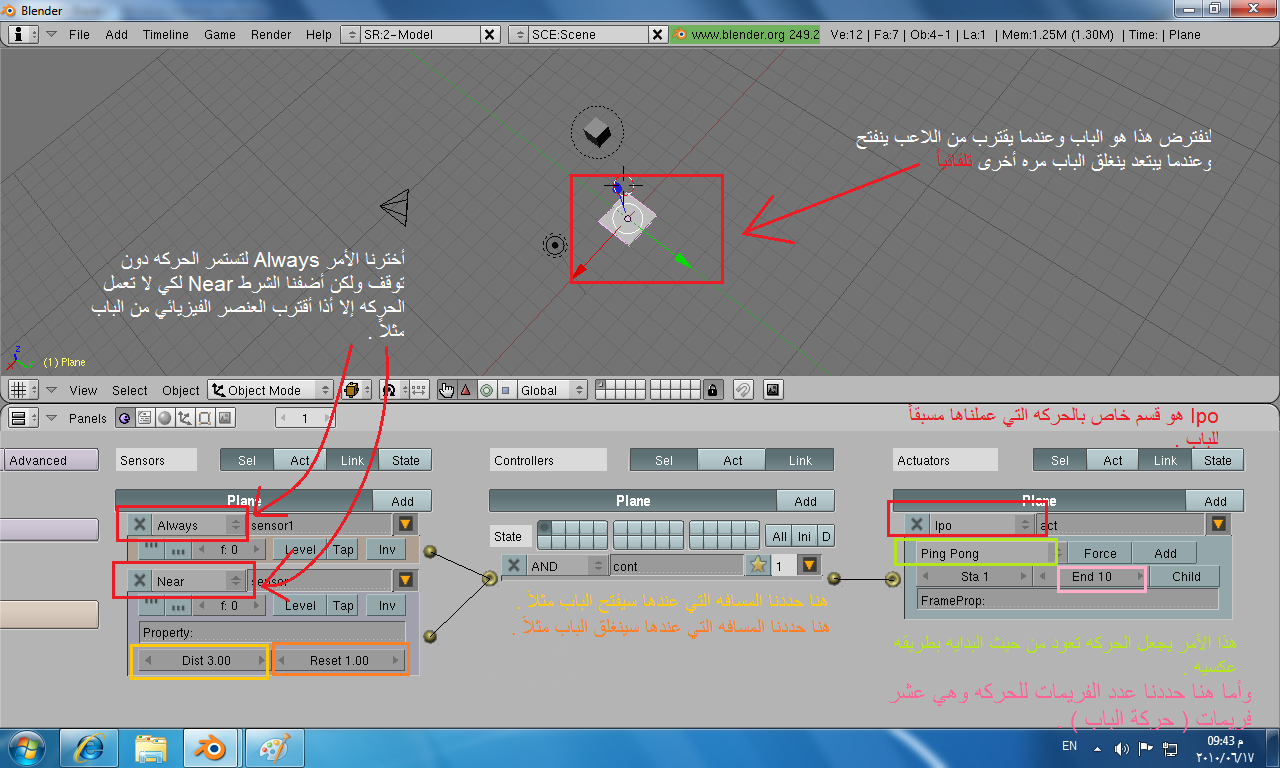
Task: Open the Render menu
Action: [271, 34]
